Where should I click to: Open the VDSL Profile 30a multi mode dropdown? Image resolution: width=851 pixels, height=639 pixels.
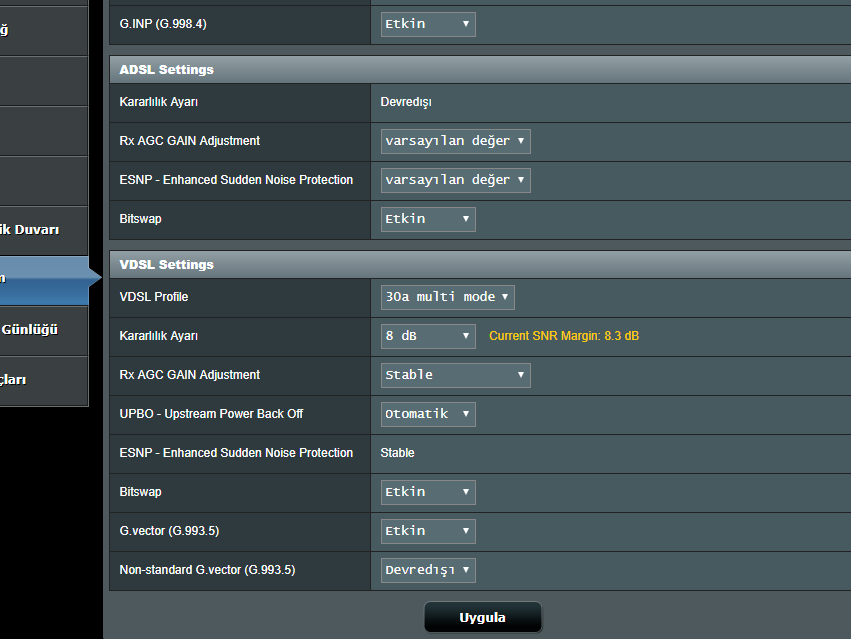[447, 297]
